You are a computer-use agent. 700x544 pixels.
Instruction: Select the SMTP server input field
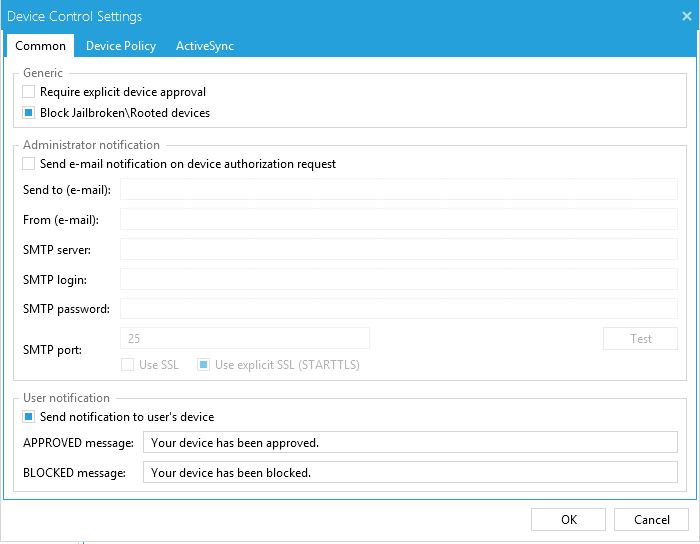pyautogui.click(x=399, y=249)
